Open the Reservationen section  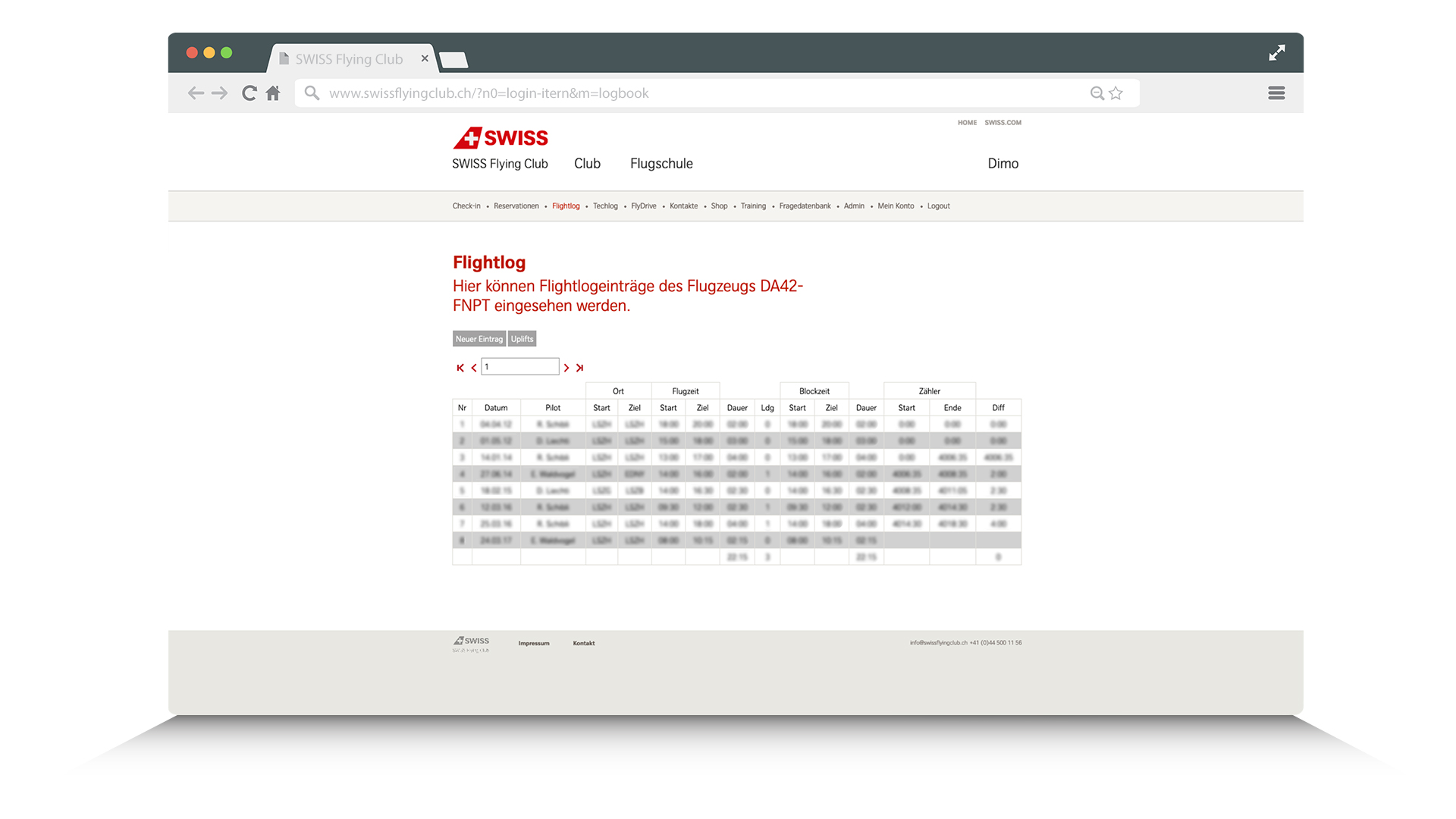point(516,206)
